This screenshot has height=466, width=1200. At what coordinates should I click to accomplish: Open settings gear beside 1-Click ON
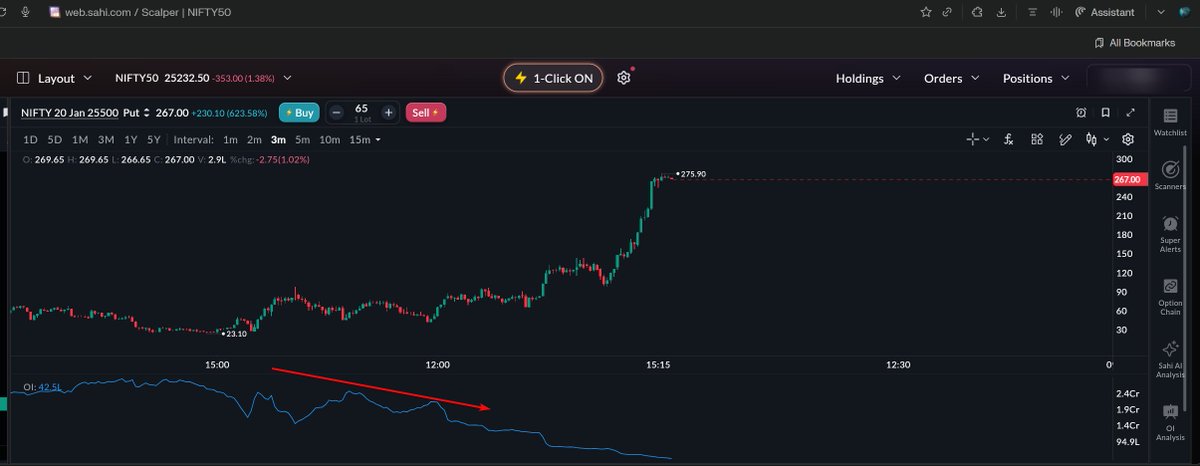(x=624, y=78)
